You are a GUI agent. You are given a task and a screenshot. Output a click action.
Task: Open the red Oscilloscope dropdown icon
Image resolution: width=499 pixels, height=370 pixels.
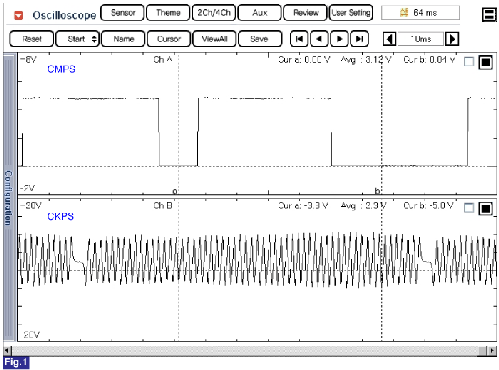(x=19, y=15)
